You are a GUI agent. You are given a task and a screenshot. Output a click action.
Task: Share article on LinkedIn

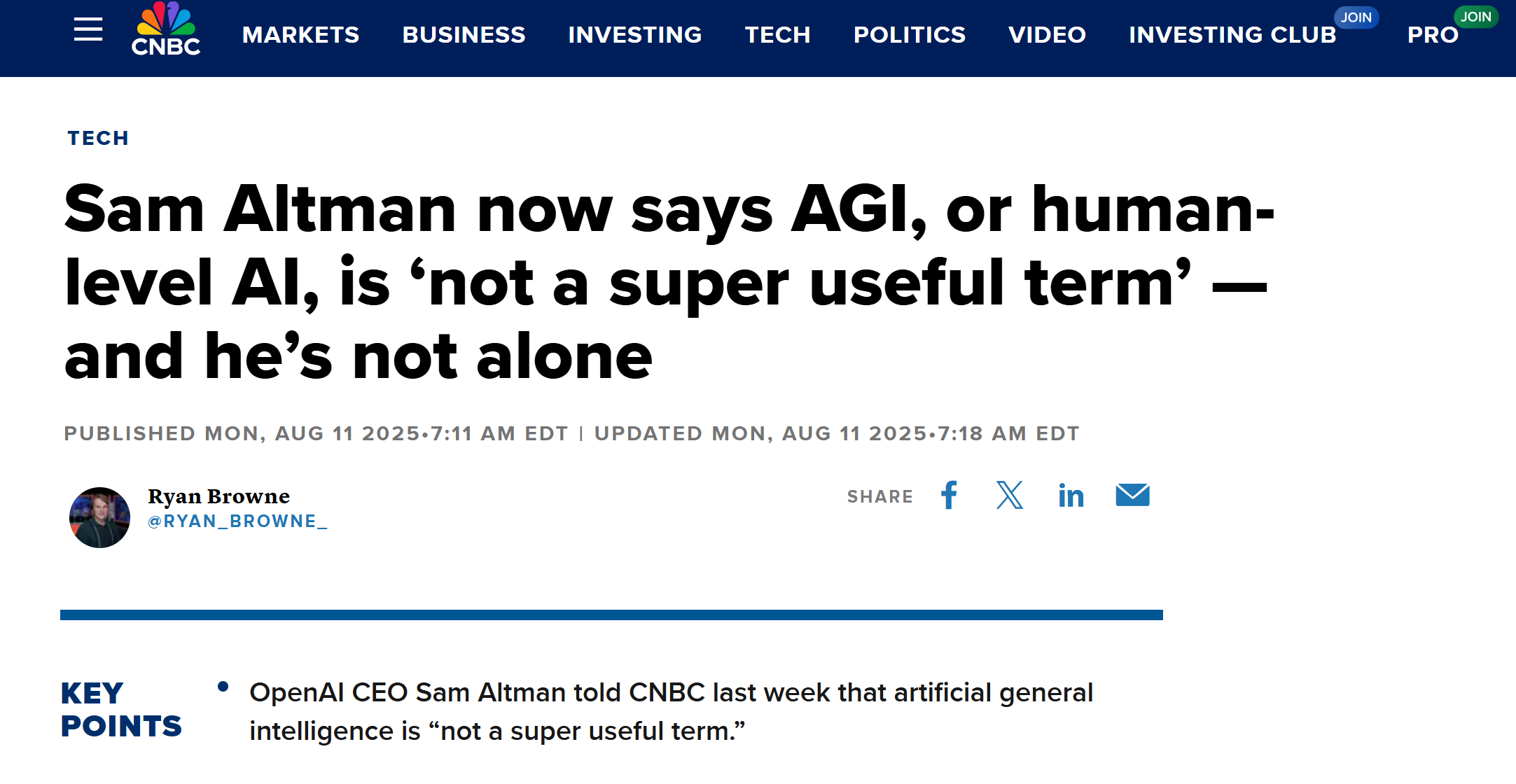(x=1071, y=496)
